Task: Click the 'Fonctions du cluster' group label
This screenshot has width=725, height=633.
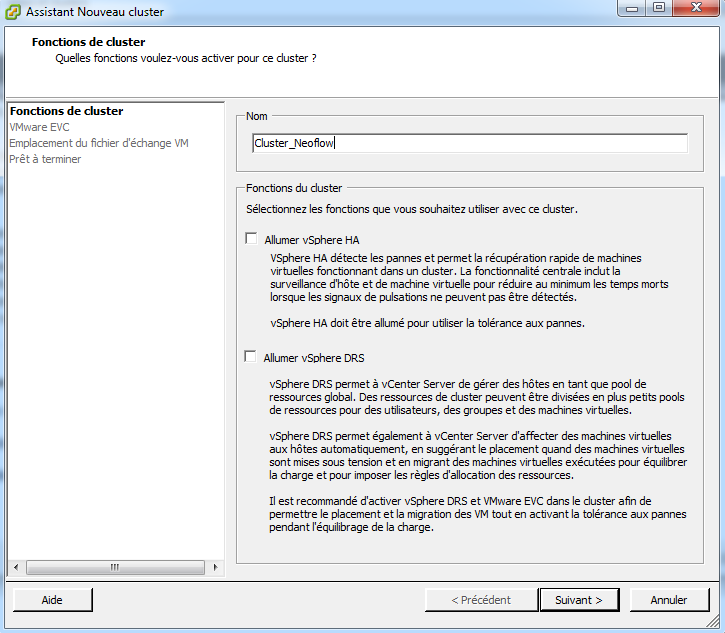Action: (294, 188)
